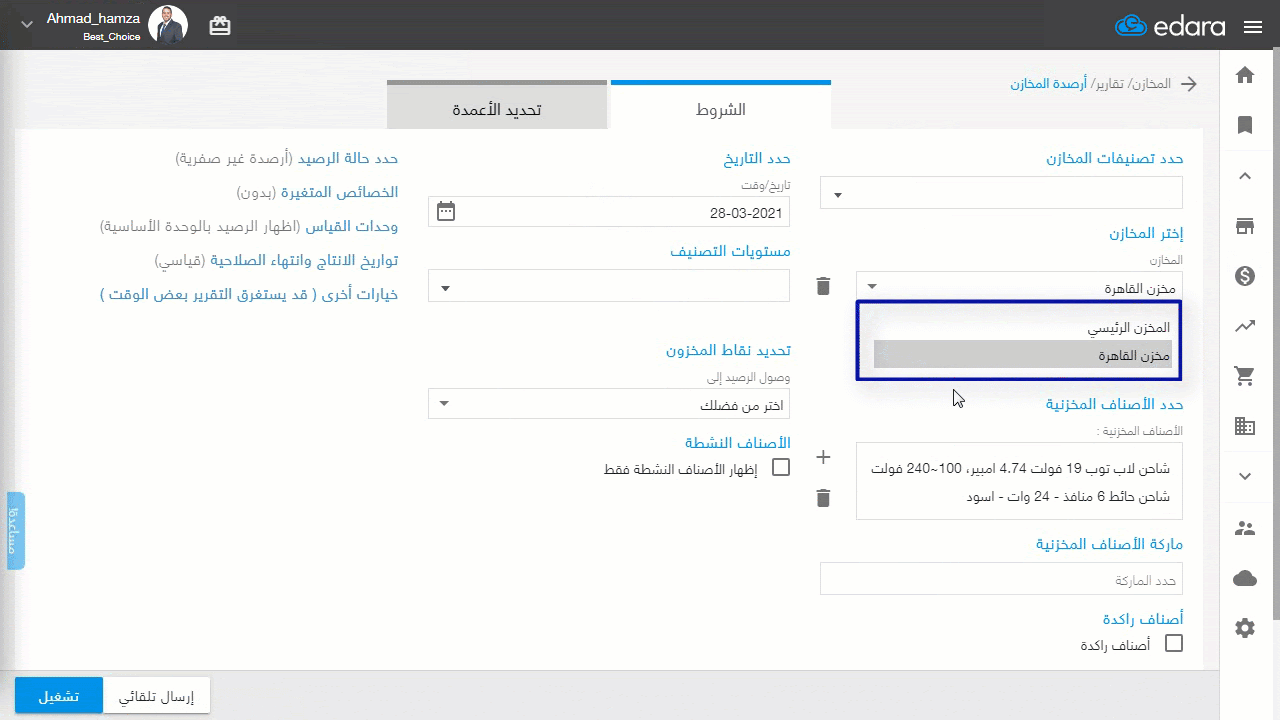Image resolution: width=1280 pixels, height=720 pixels.
Task: Click the الخصائص المتغيرة option link
Action: (339, 192)
